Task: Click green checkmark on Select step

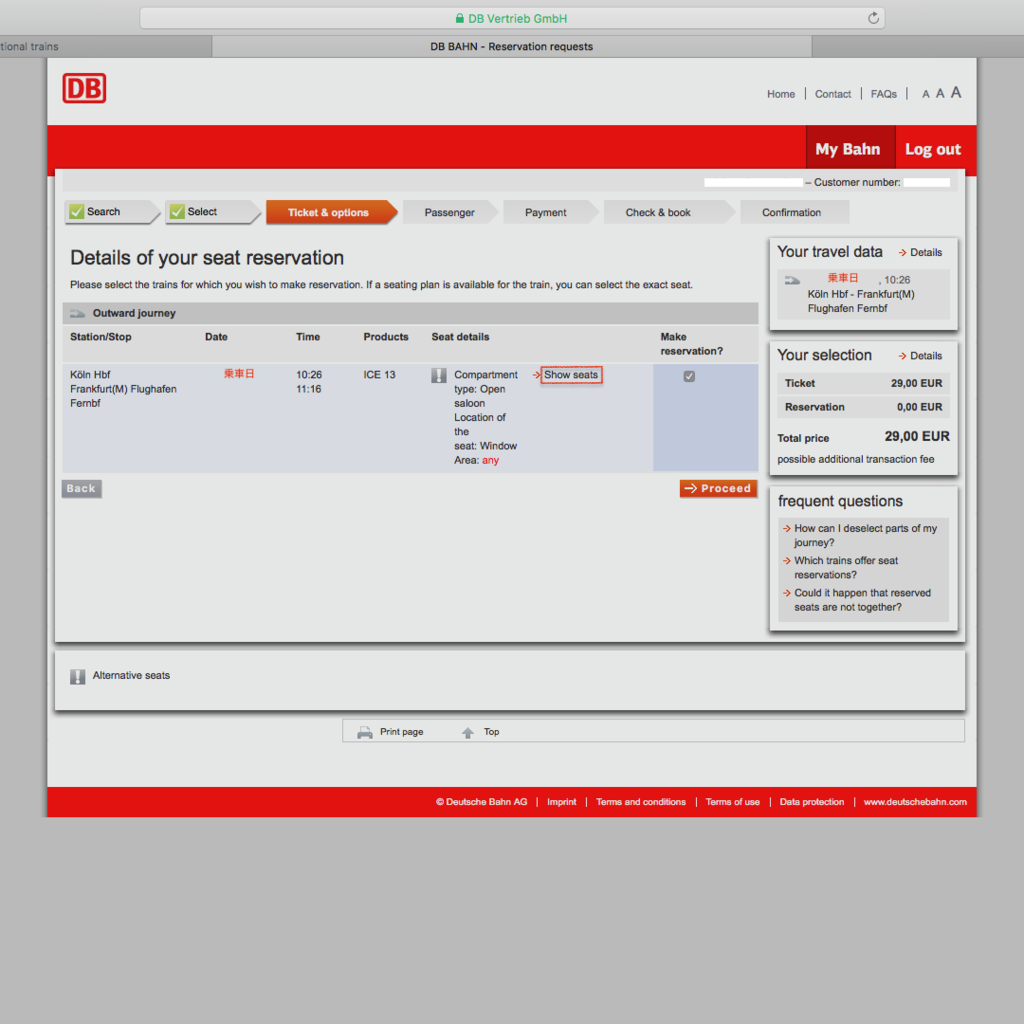Action: click(x=177, y=212)
